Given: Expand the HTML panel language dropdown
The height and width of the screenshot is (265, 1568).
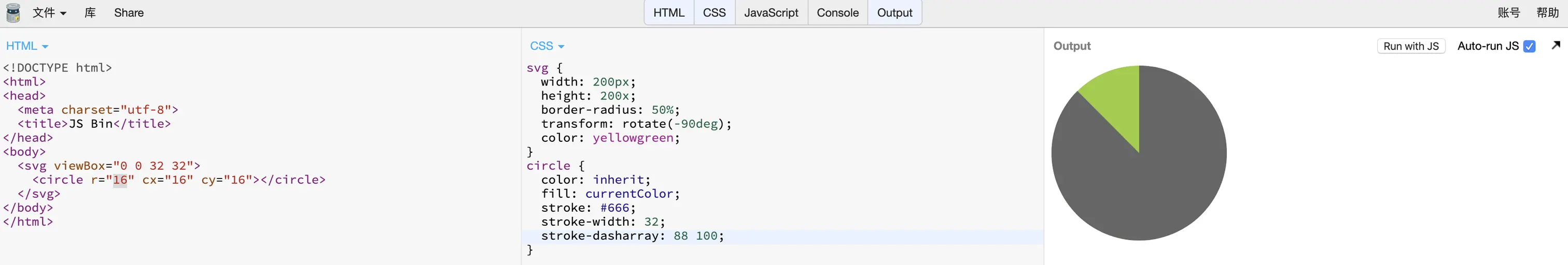Looking at the screenshot, I should coord(27,46).
